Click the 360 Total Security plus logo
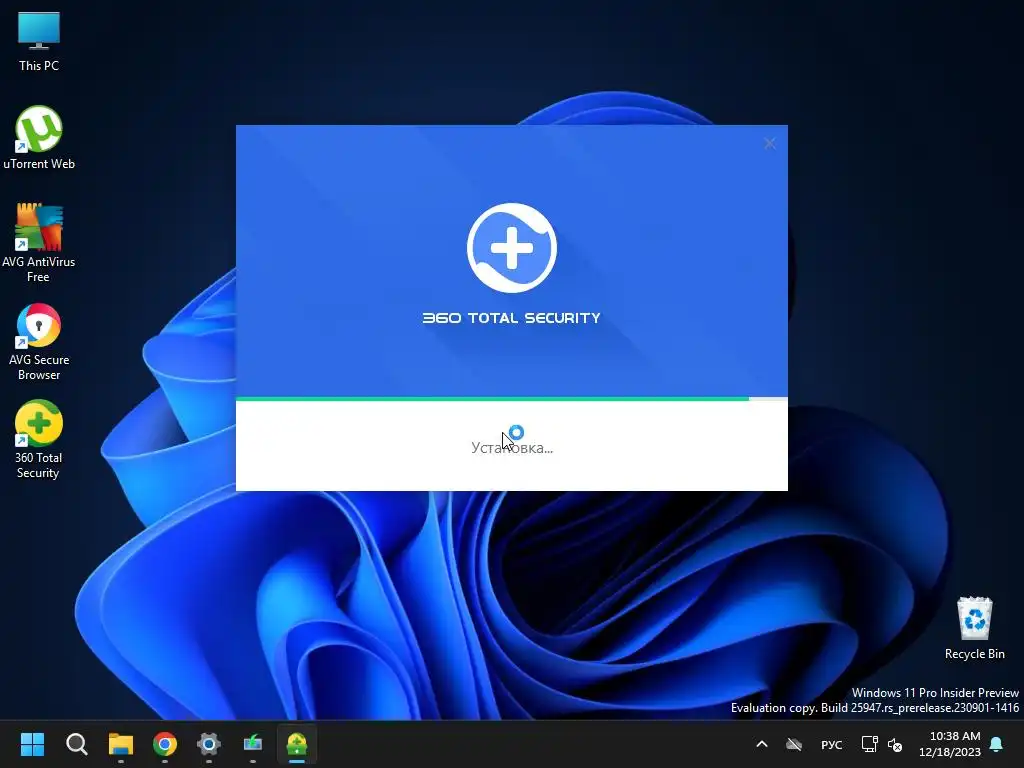The height and width of the screenshot is (768, 1024). 512,248
